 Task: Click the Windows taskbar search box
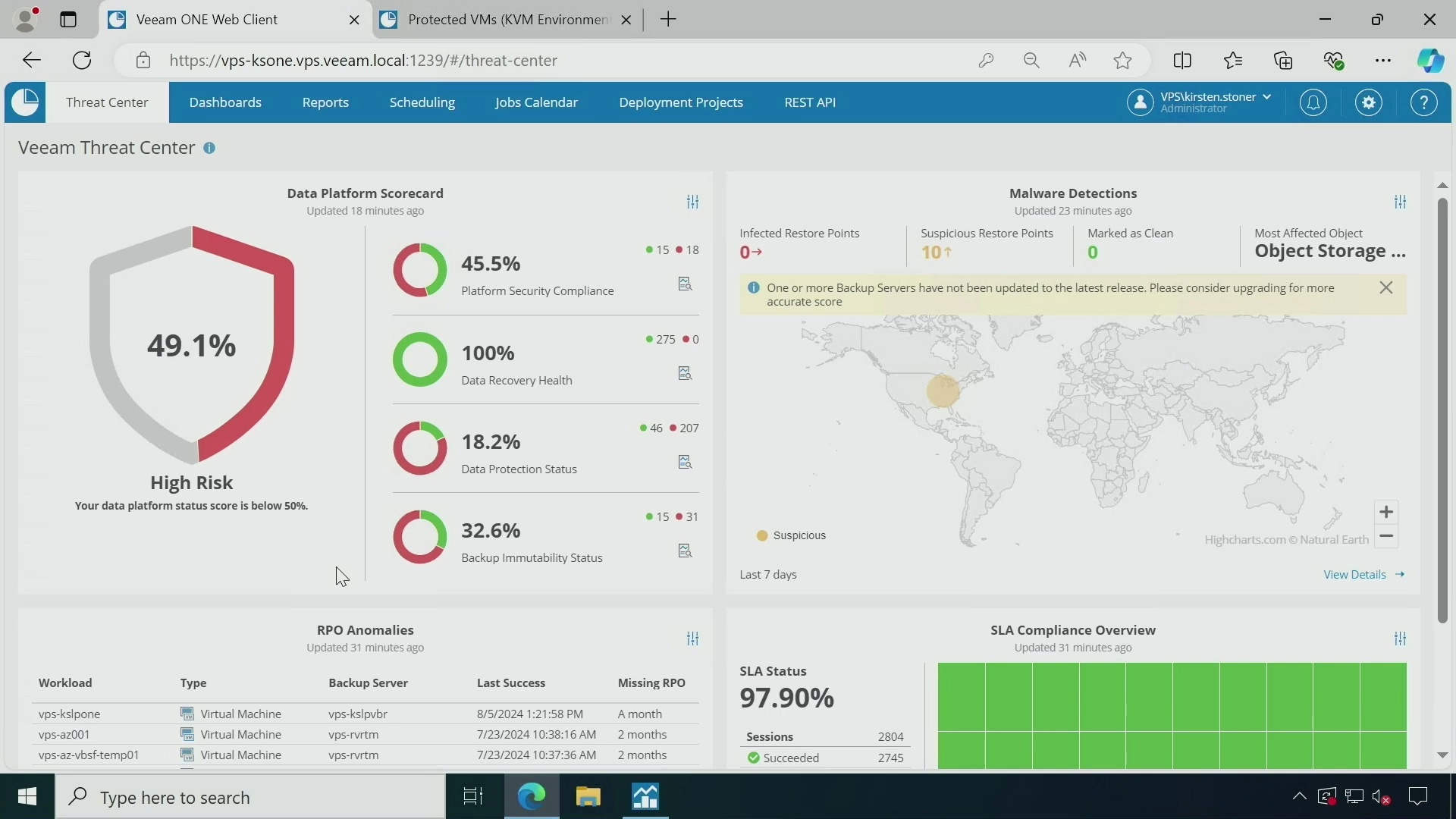(250, 797)
